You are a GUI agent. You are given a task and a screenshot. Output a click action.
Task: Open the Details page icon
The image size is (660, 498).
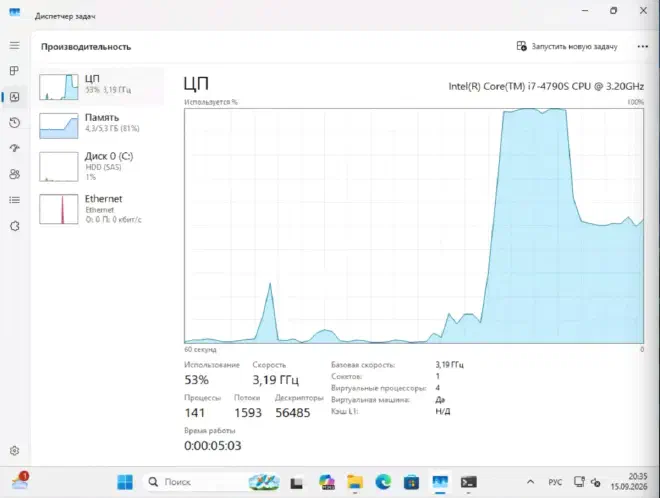tap(14, 200)
